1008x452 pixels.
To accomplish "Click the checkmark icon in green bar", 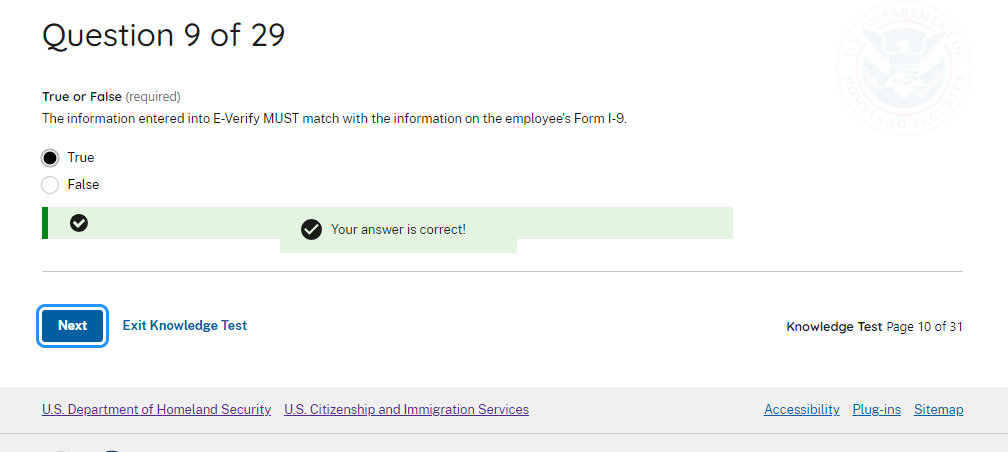I will pos(79,223).
